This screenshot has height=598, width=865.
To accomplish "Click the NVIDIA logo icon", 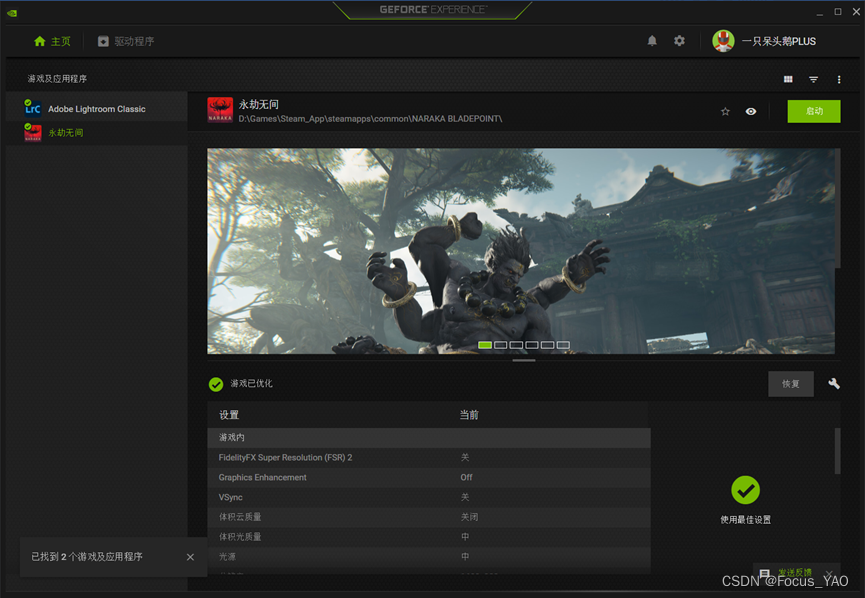I will [12, 13].
